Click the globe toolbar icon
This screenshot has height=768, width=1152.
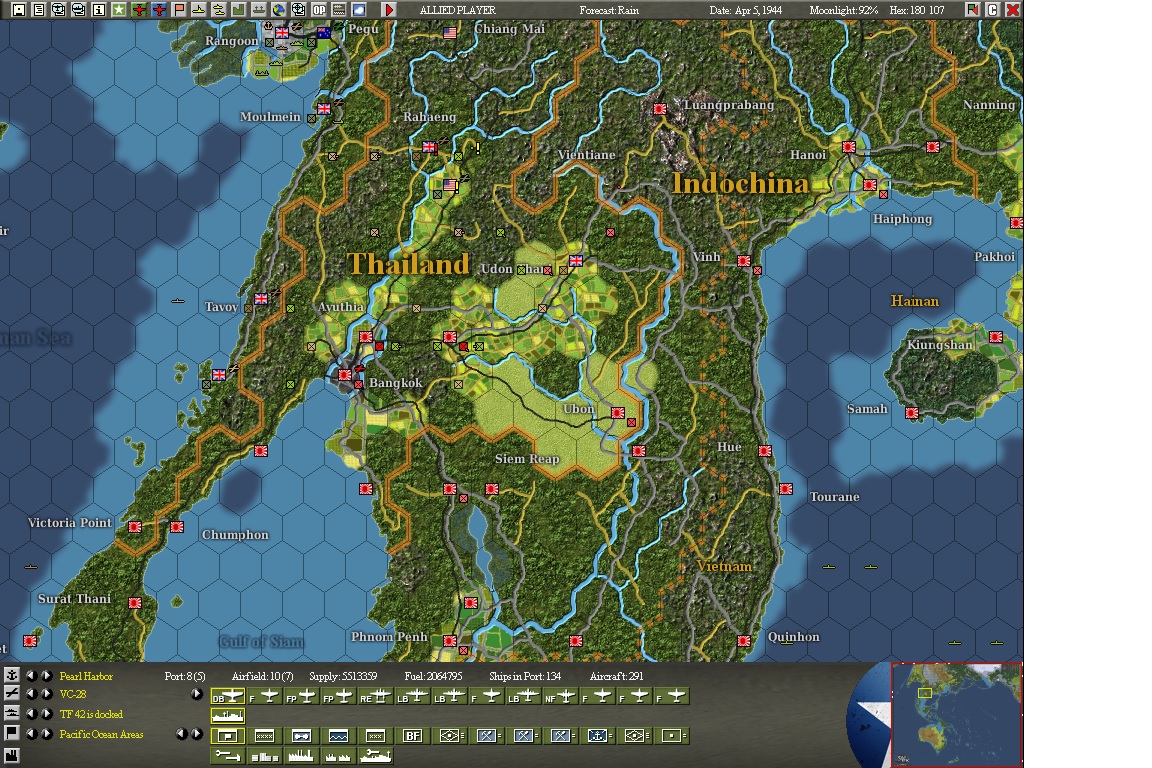279,10
